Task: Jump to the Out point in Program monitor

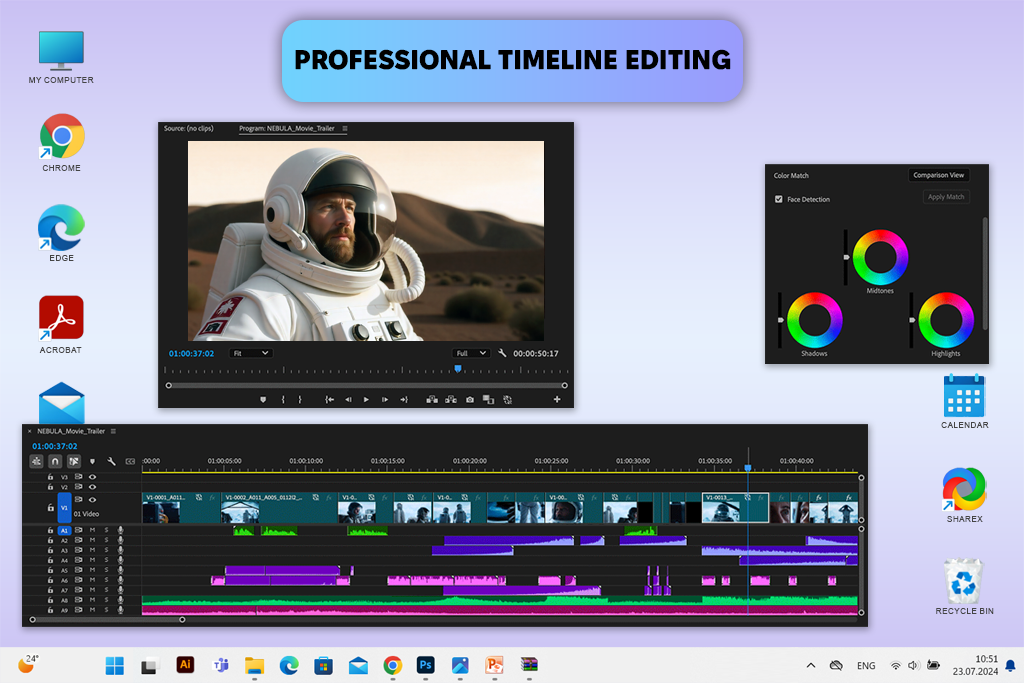Action: point(404,400)
